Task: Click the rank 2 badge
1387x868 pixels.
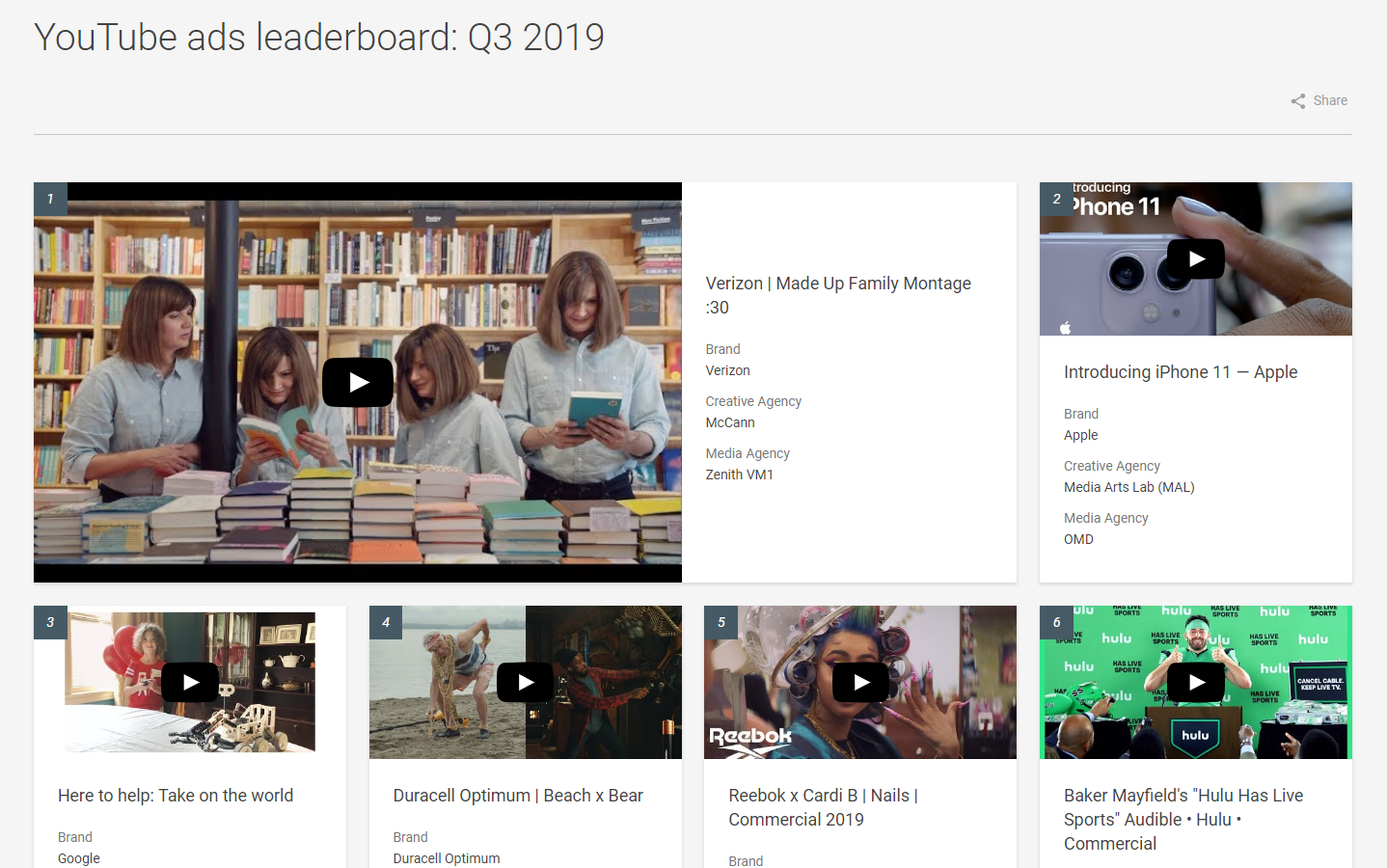Action: click(1056, 199)
